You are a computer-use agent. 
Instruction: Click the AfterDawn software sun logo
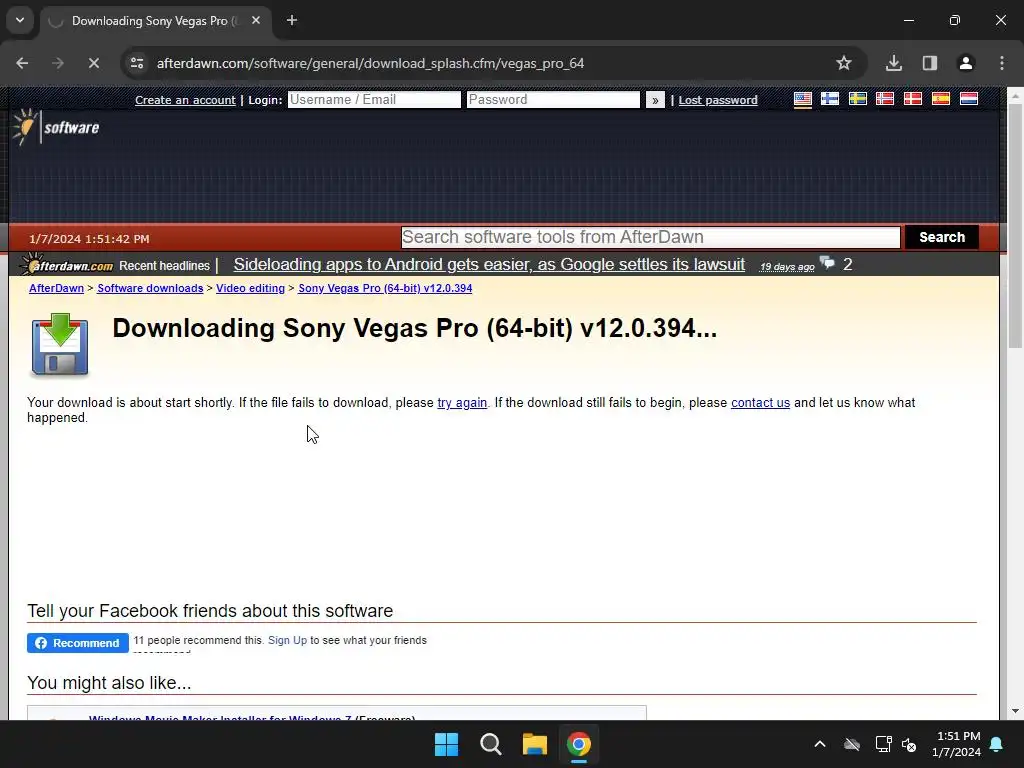point(56,127)
